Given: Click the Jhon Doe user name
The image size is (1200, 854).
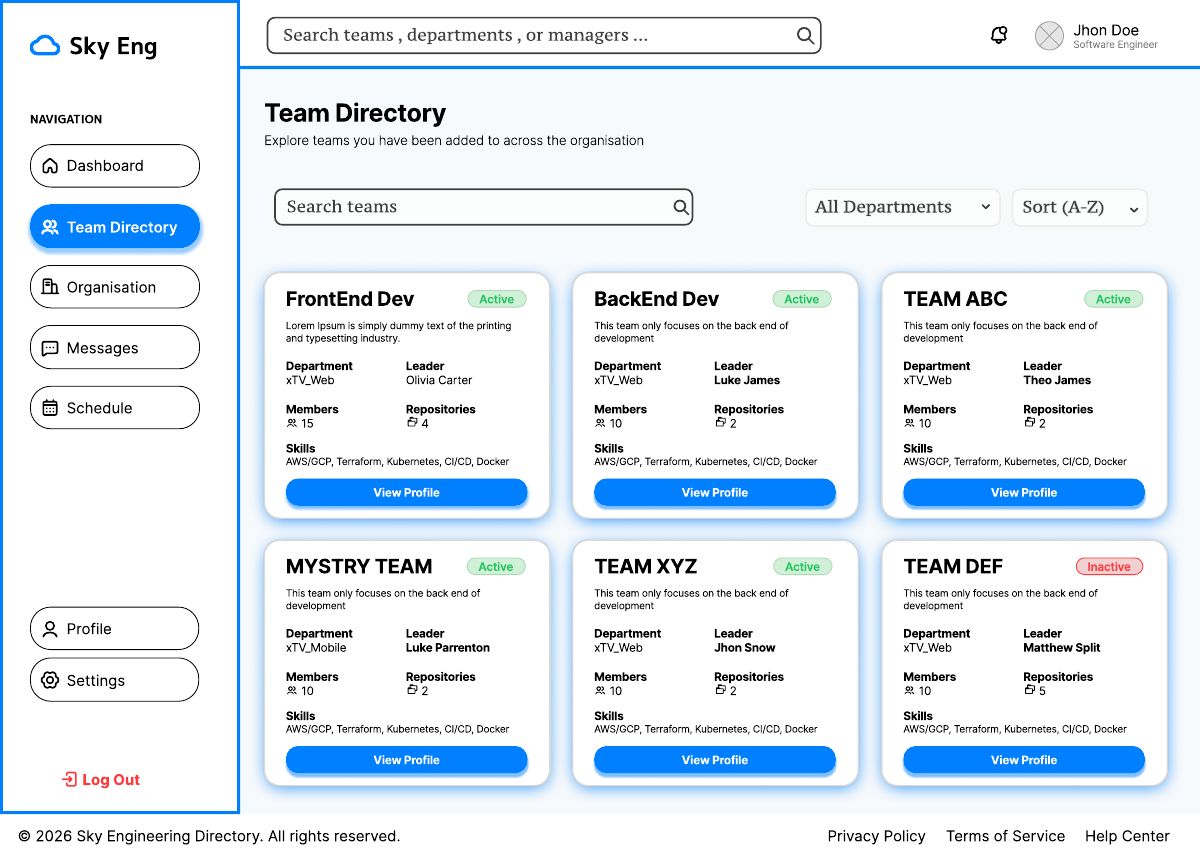Looking at the screenshot, I should (1106, 30).
